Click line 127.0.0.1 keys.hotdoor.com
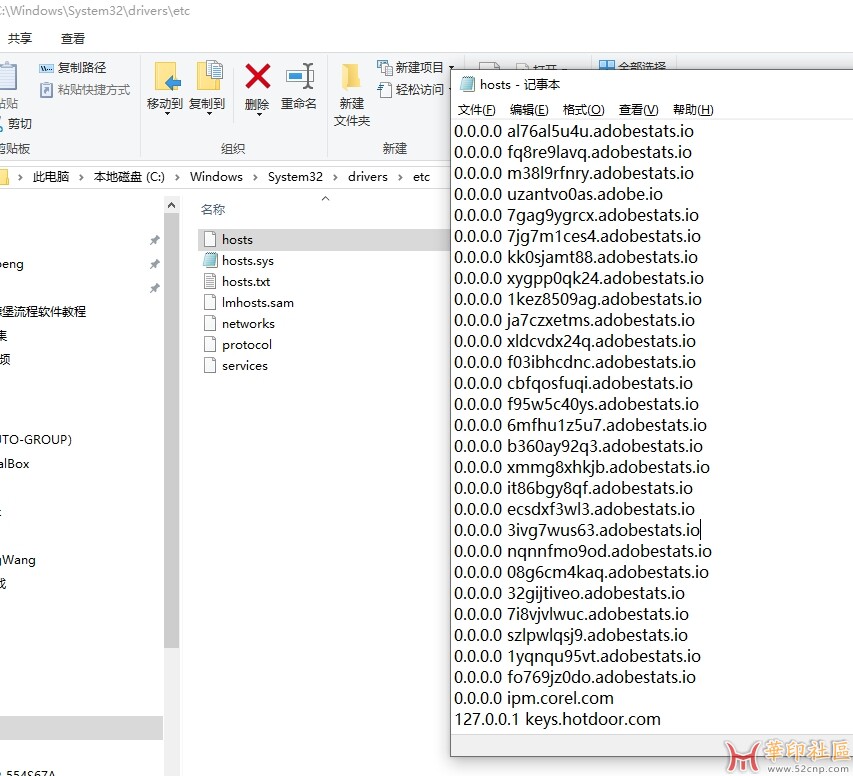Image resolution: width=853 pixels, height=776 pixels. pos(557,719)
